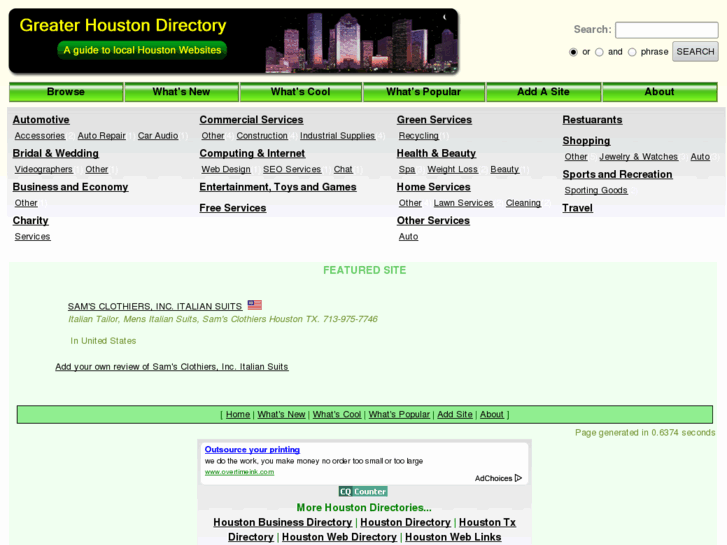Open the Charity category

coord(31,221)
